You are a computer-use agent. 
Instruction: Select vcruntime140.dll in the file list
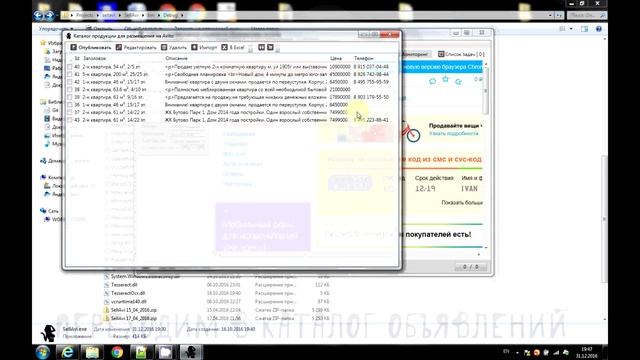tap(129, 302)
